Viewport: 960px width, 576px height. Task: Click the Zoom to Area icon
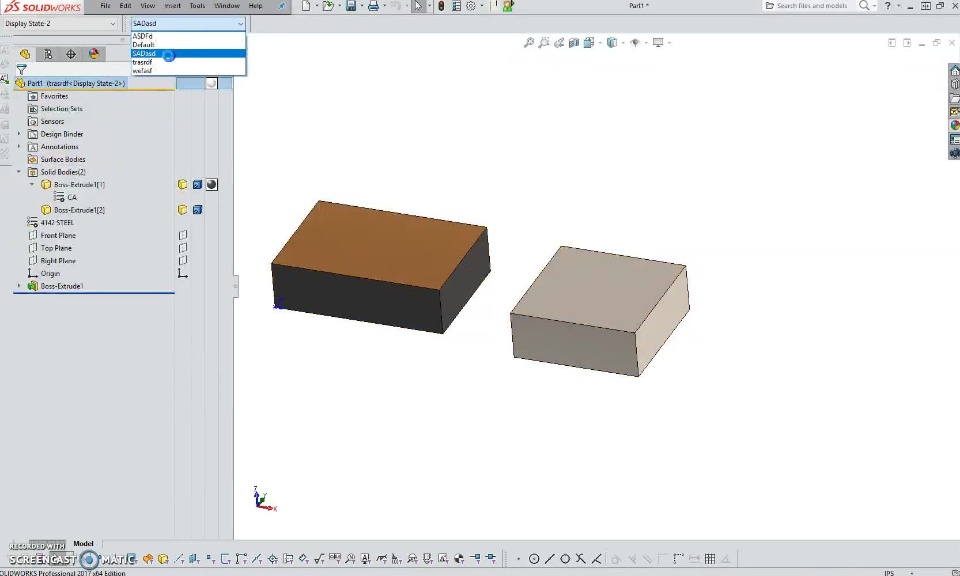544,42
